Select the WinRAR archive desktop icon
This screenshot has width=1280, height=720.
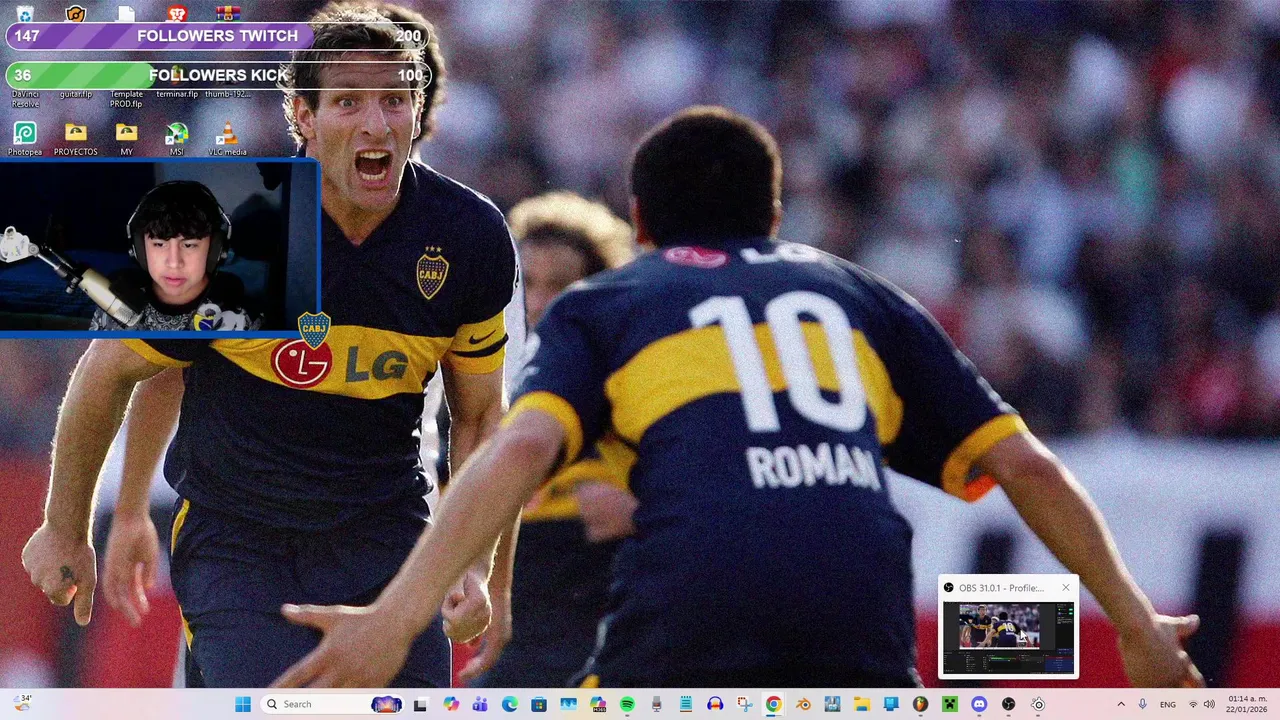[x=228, y=13]
